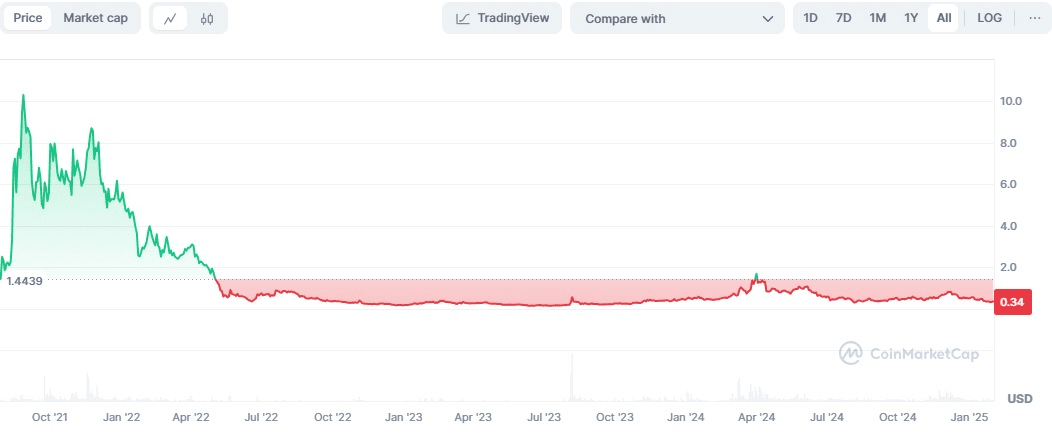Choose the 1Y time range

tap(911, 18)
